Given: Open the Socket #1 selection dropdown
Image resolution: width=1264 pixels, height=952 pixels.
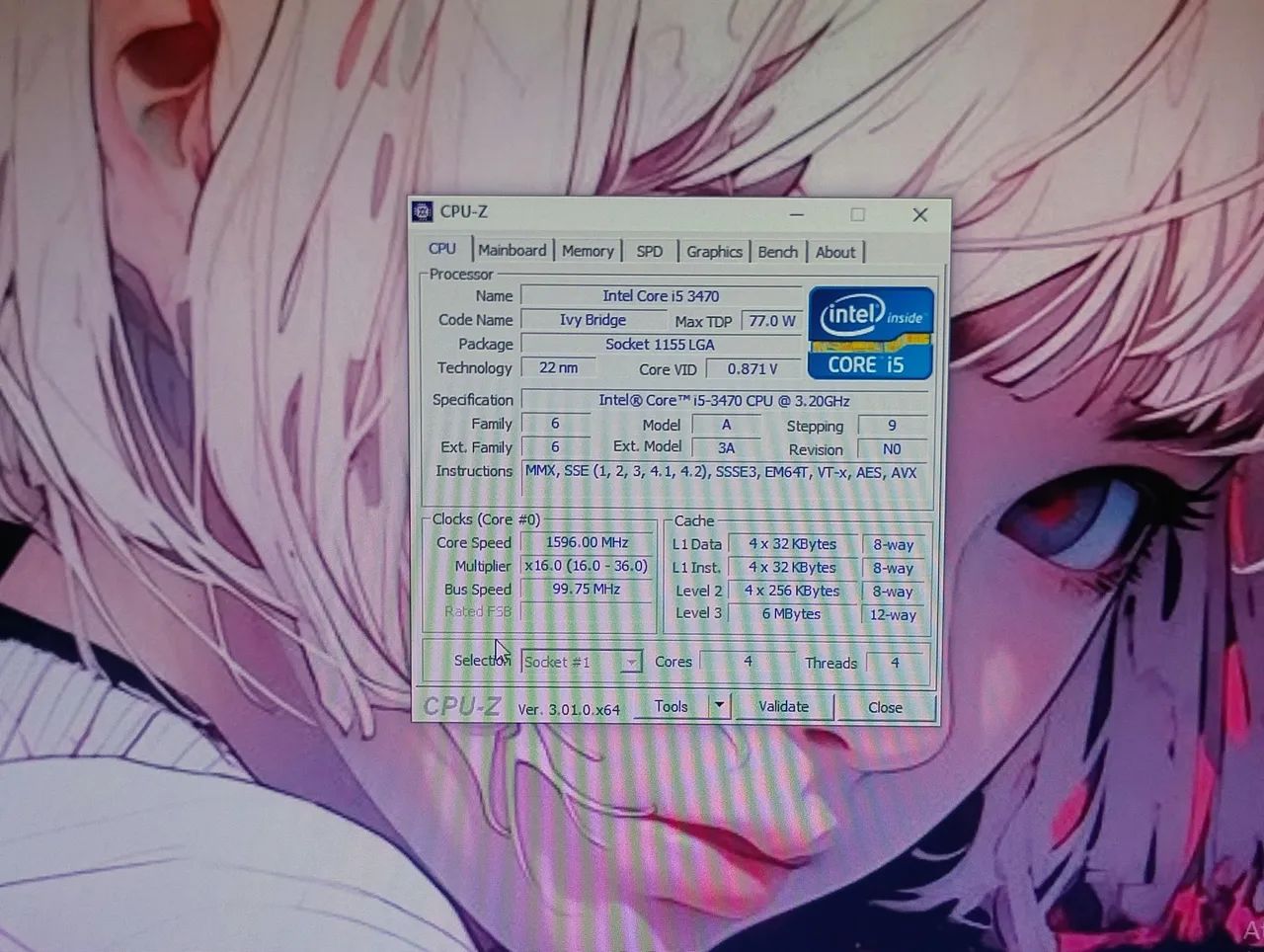Looking at the screenshot, I should (582, 662).
